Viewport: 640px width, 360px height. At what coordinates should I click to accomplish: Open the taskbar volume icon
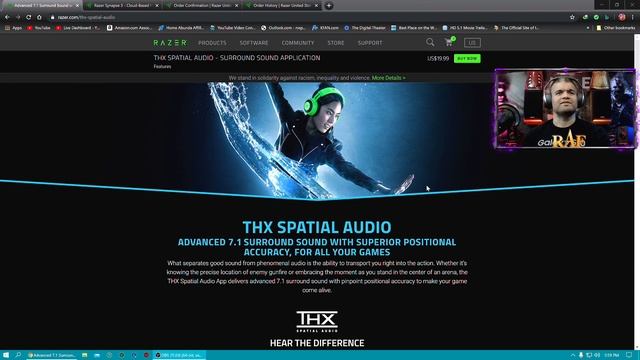[597, 355]
